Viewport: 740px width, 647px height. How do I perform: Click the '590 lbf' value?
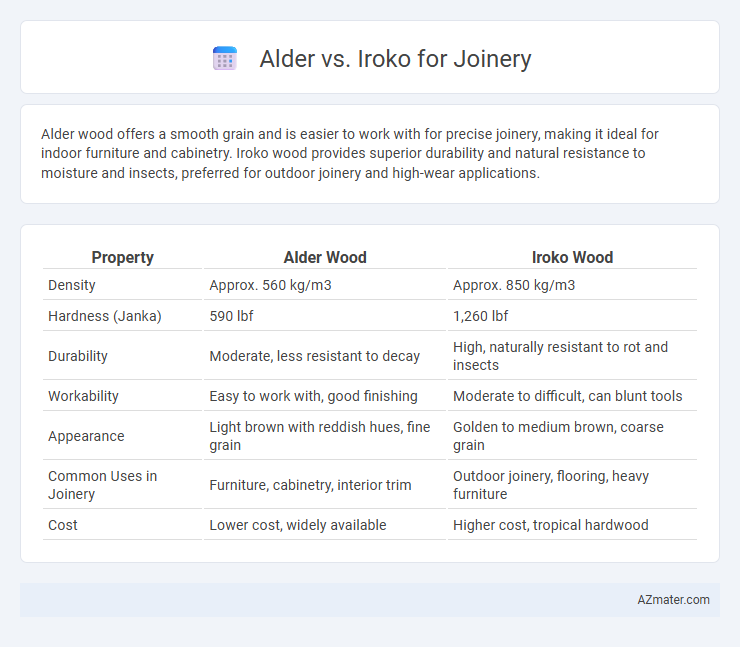[x=231, y=316]
